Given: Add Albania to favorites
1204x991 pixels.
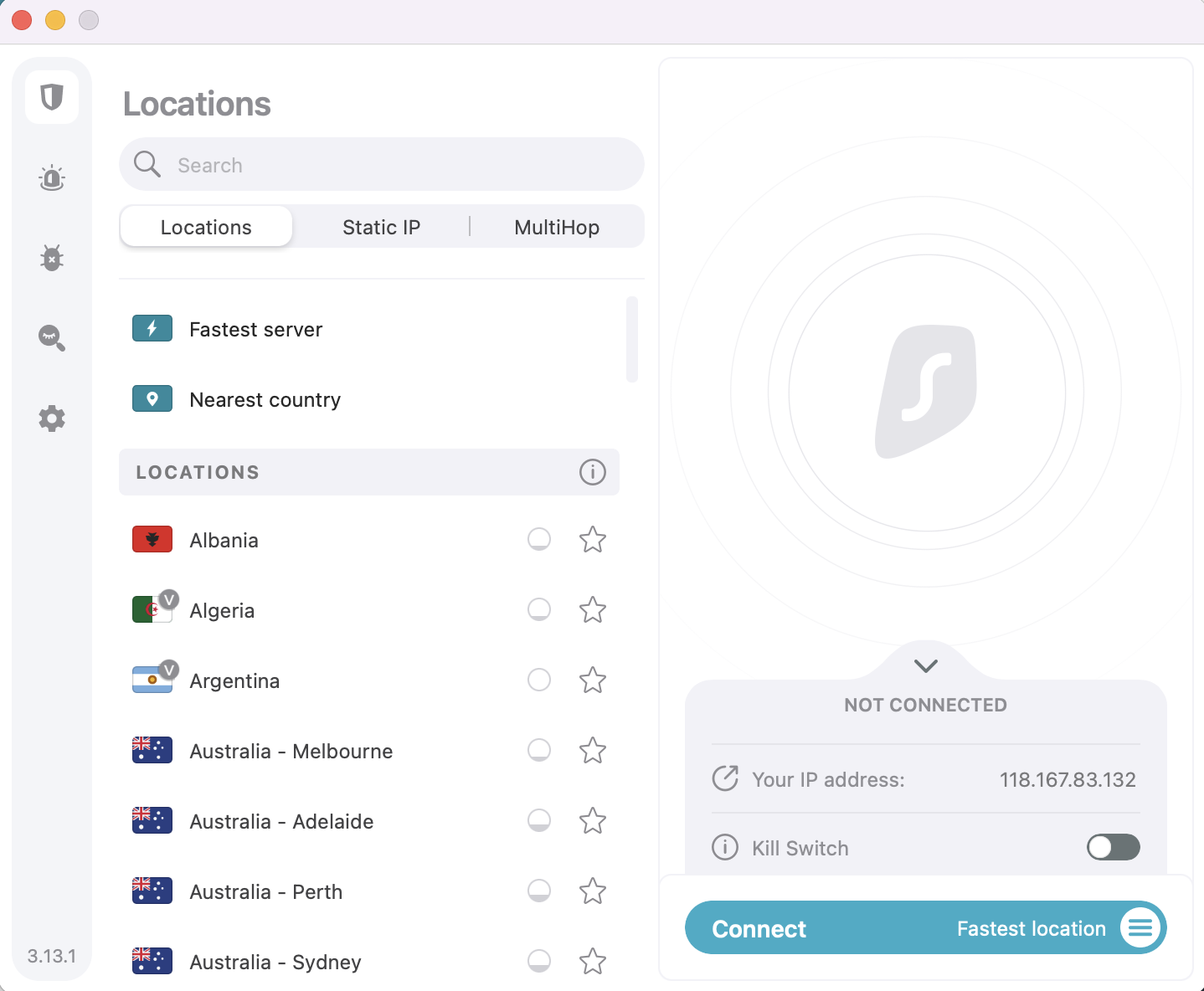Looking at the screenshot, I should point(593,540).
